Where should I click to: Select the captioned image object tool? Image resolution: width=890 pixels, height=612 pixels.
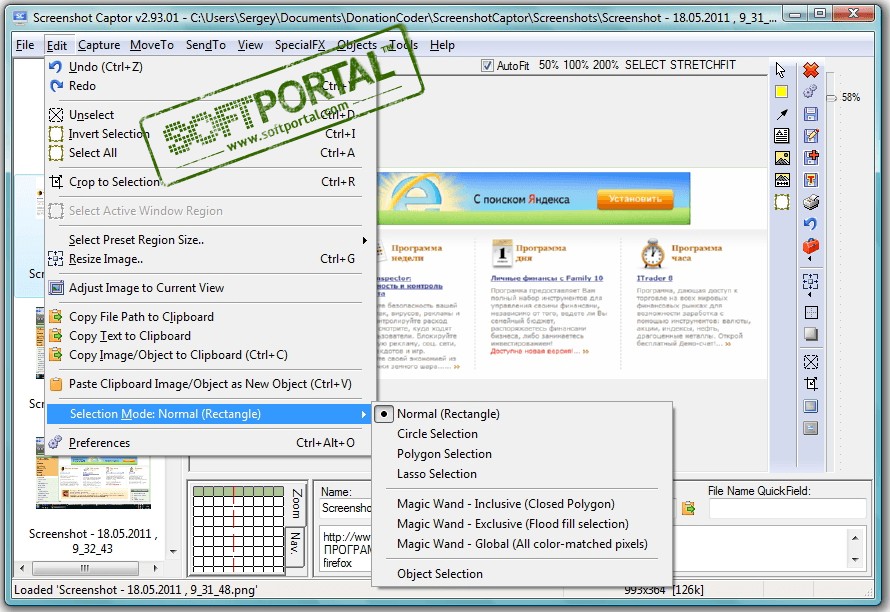coord(782,181)
